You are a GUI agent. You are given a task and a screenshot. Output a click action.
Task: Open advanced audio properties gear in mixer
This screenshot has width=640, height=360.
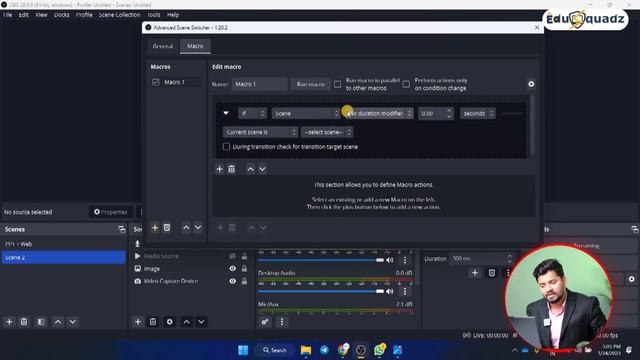(x=265, y=322)
